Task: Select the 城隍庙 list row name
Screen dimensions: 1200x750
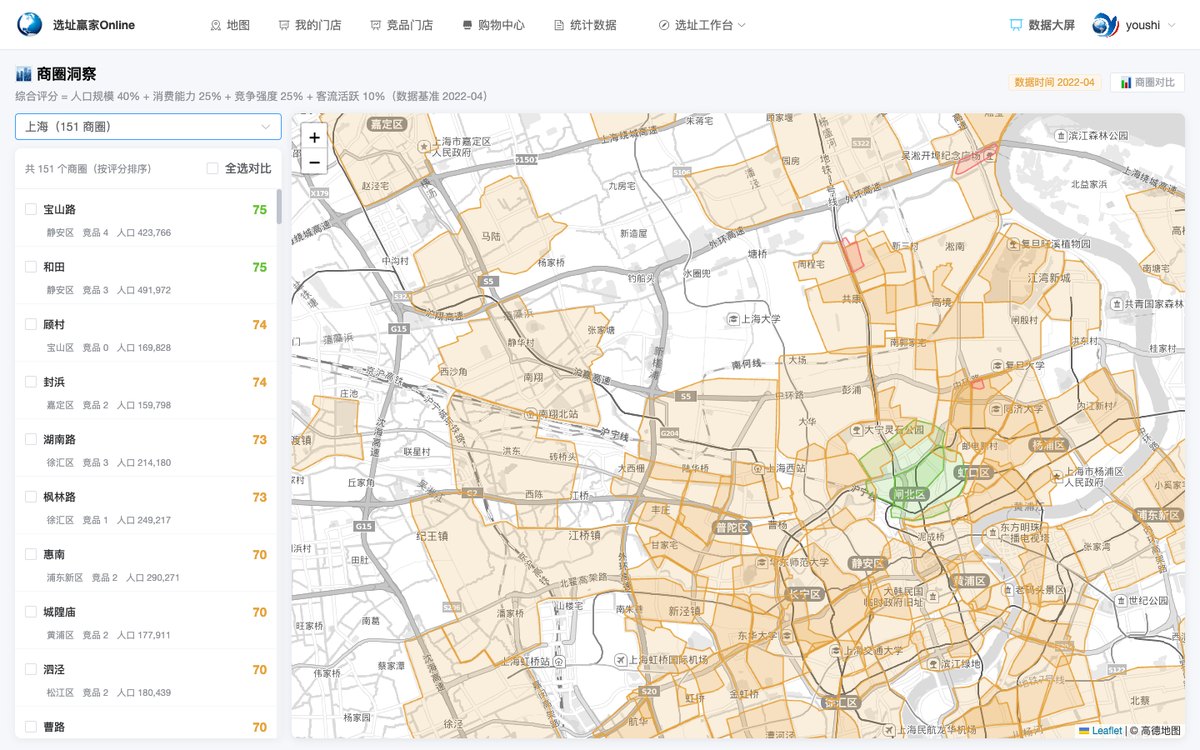Action: [59, 612]
